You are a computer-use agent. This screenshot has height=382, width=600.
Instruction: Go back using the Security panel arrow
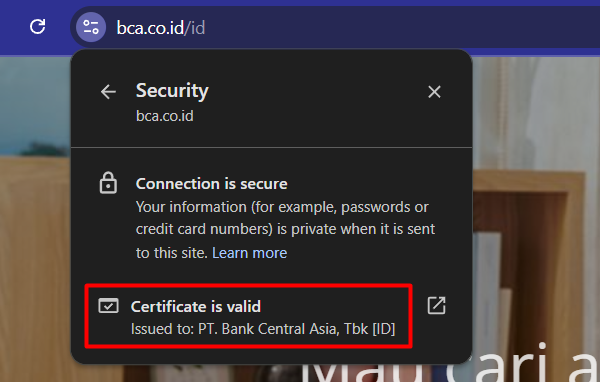pos(108,92)
